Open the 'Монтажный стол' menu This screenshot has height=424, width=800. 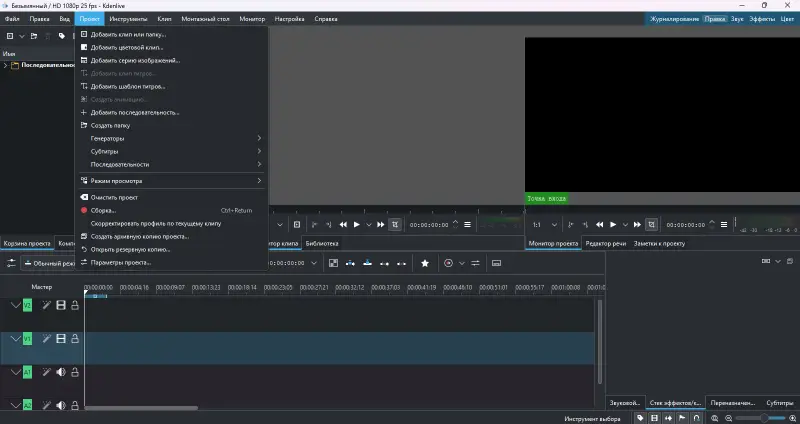click(206, 19)
